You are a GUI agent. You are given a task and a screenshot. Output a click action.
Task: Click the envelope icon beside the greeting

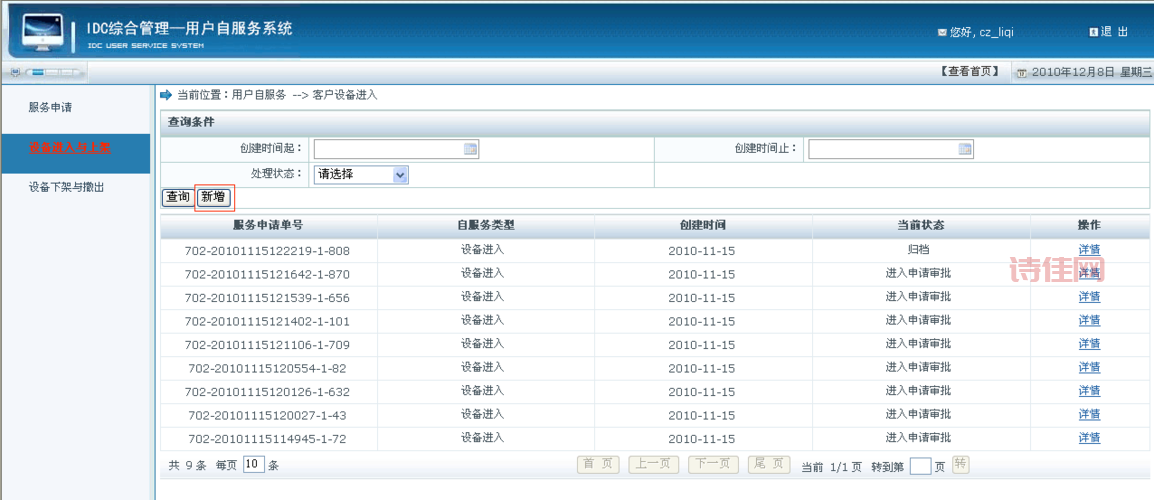[x=942, y=32]
